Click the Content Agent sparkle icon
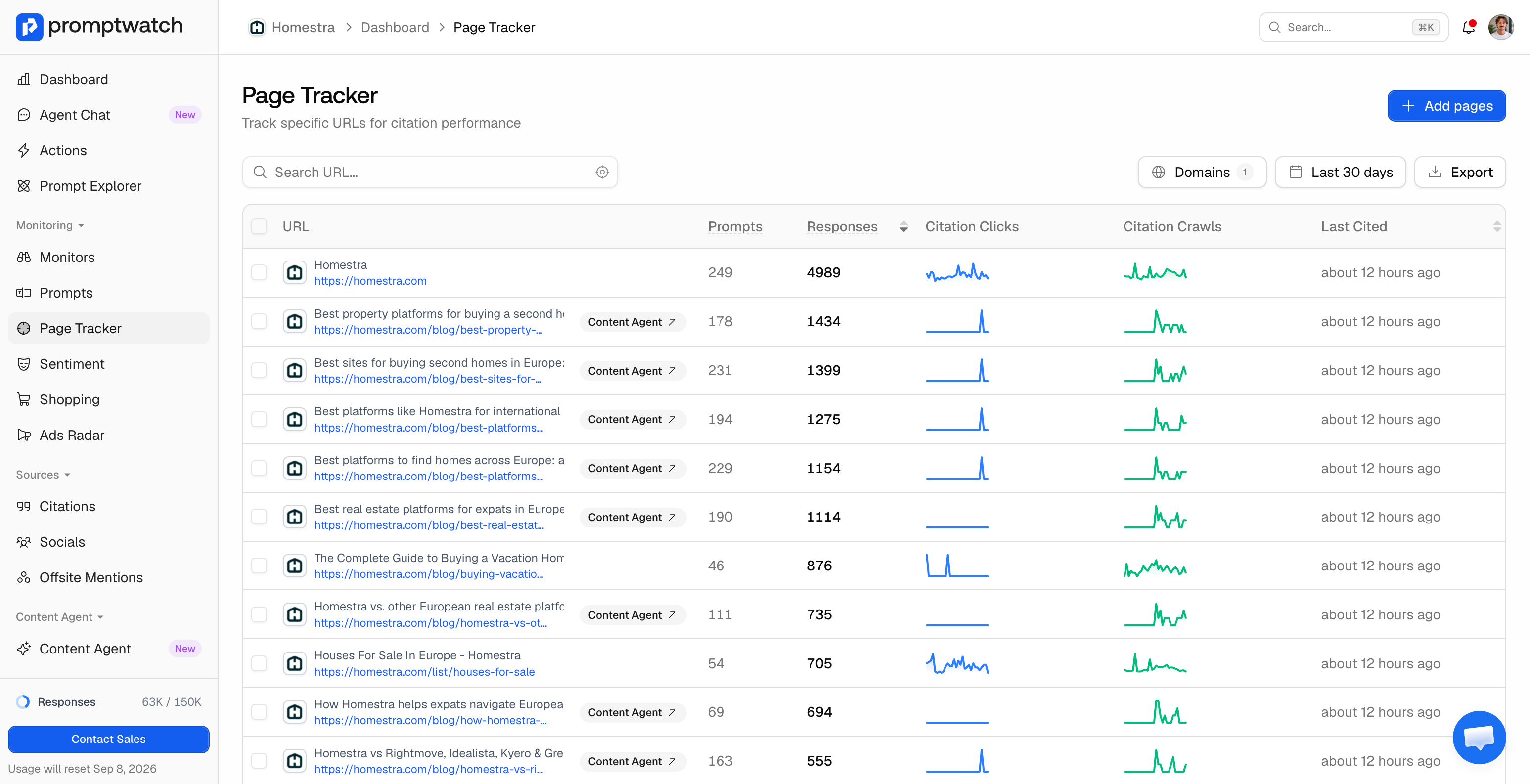Viewport: 1530px width, 784px height. pyautogui.click(x=24, y=649)
